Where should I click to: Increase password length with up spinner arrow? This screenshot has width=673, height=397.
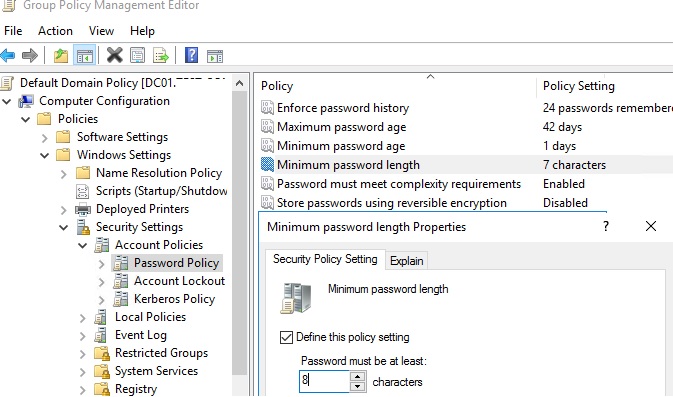[357, 377]
